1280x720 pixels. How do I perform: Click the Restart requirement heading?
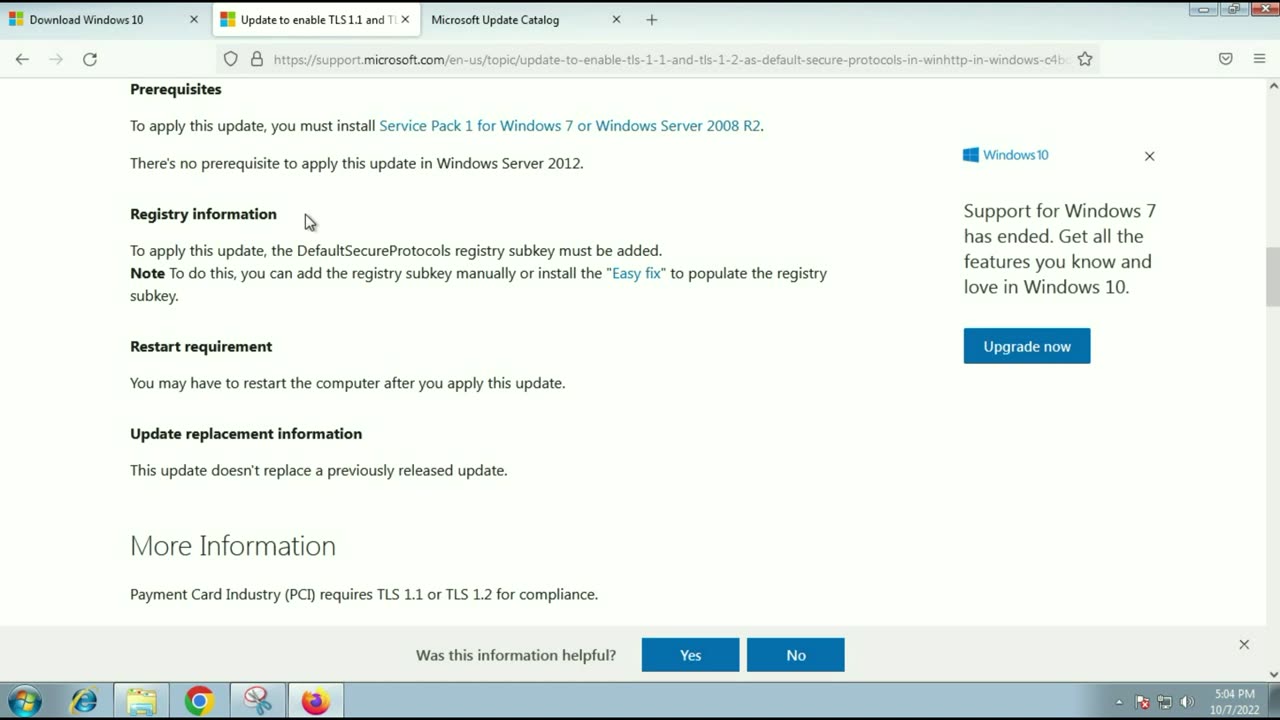pyautogui.click(x=201, y=346)
